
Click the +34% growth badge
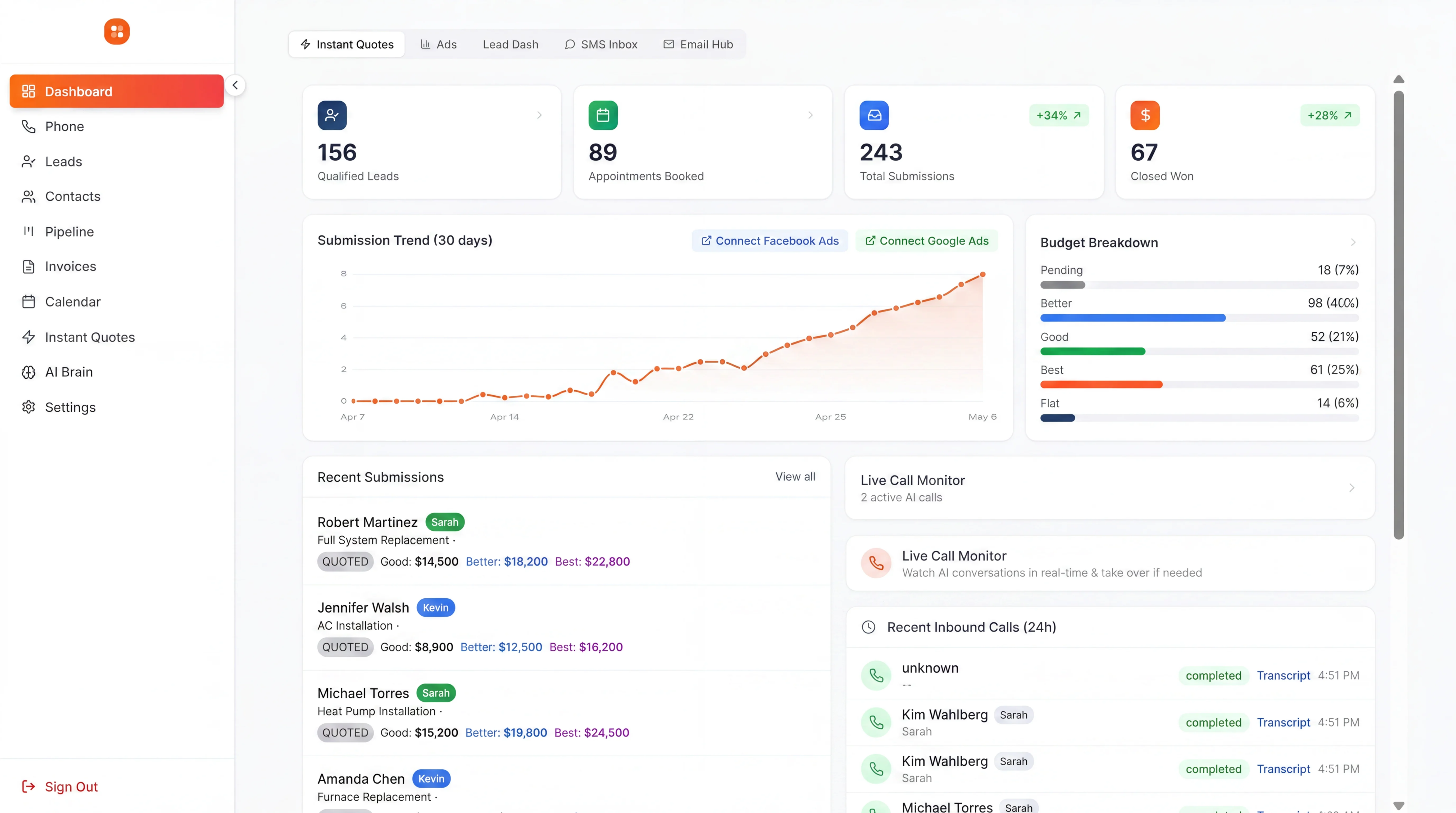click(1059, 115)
